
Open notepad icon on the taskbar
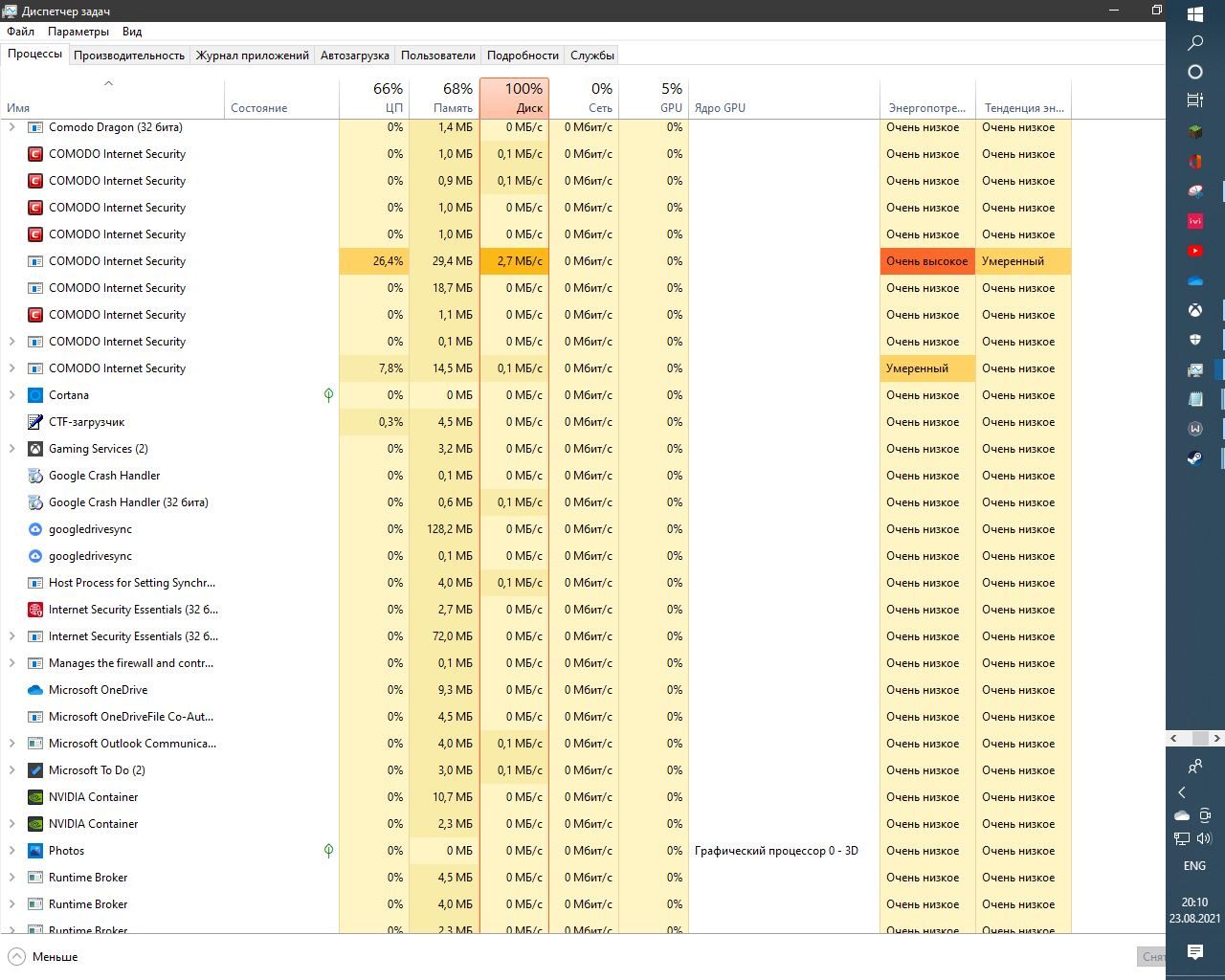click(x=1195, y=399)
